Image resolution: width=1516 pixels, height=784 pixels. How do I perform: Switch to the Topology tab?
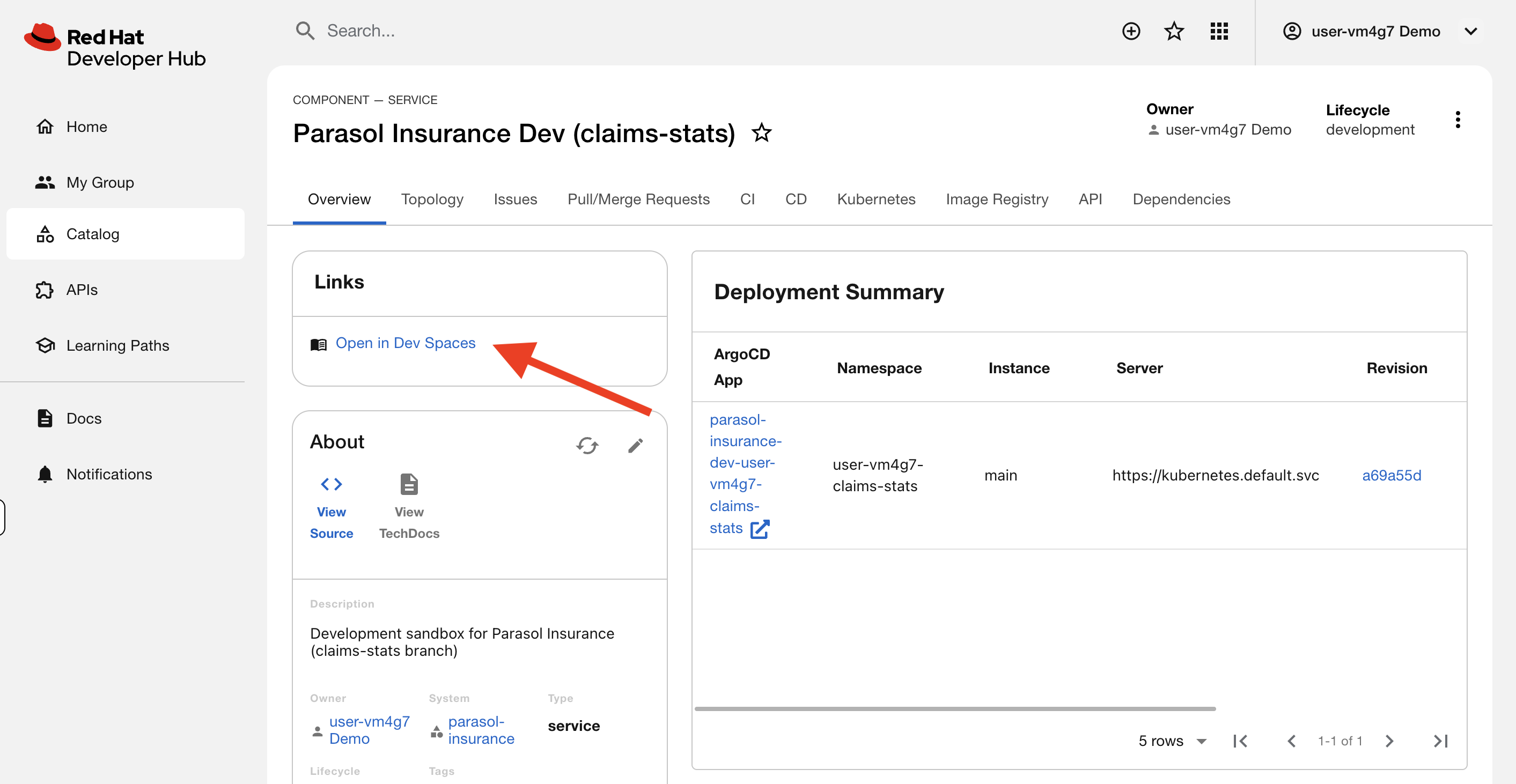point(432,199)
